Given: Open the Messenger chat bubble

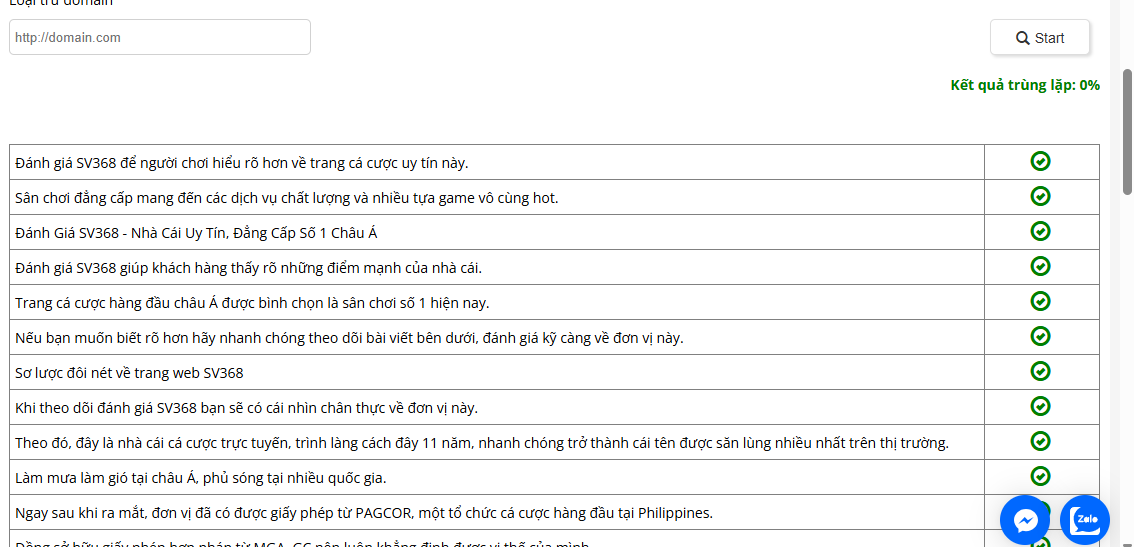Looking at the screenshot, I should tap(1025, 520).
